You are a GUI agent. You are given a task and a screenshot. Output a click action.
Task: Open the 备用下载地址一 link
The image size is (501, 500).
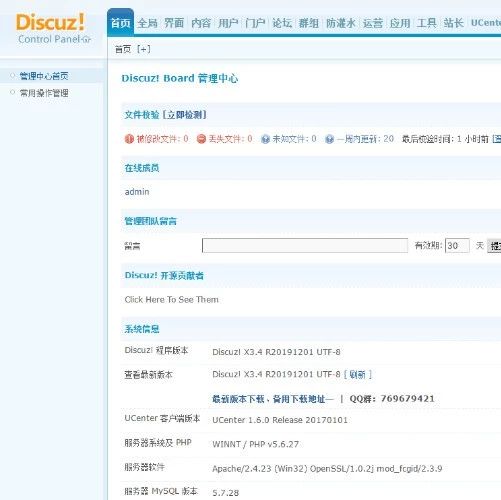303,399
